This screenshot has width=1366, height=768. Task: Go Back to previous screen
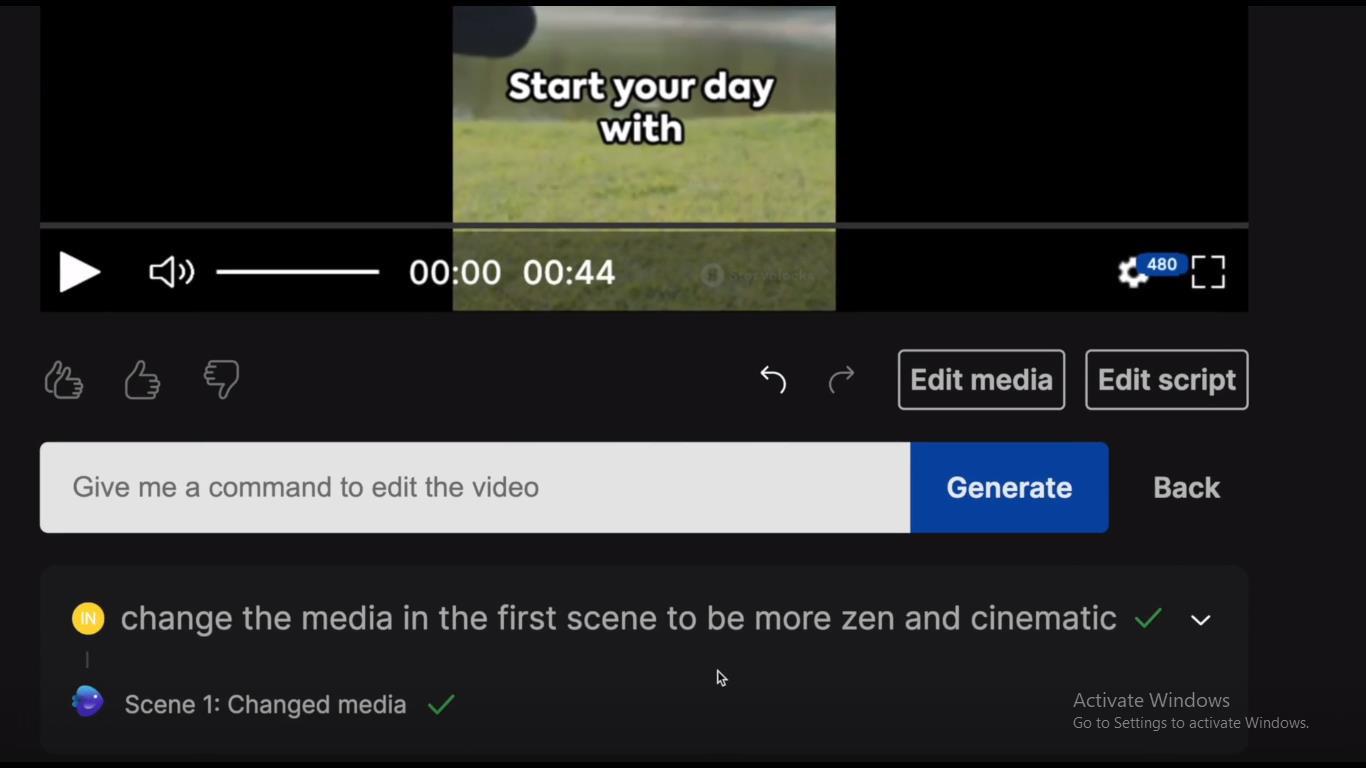click(x=1186, y=487)
